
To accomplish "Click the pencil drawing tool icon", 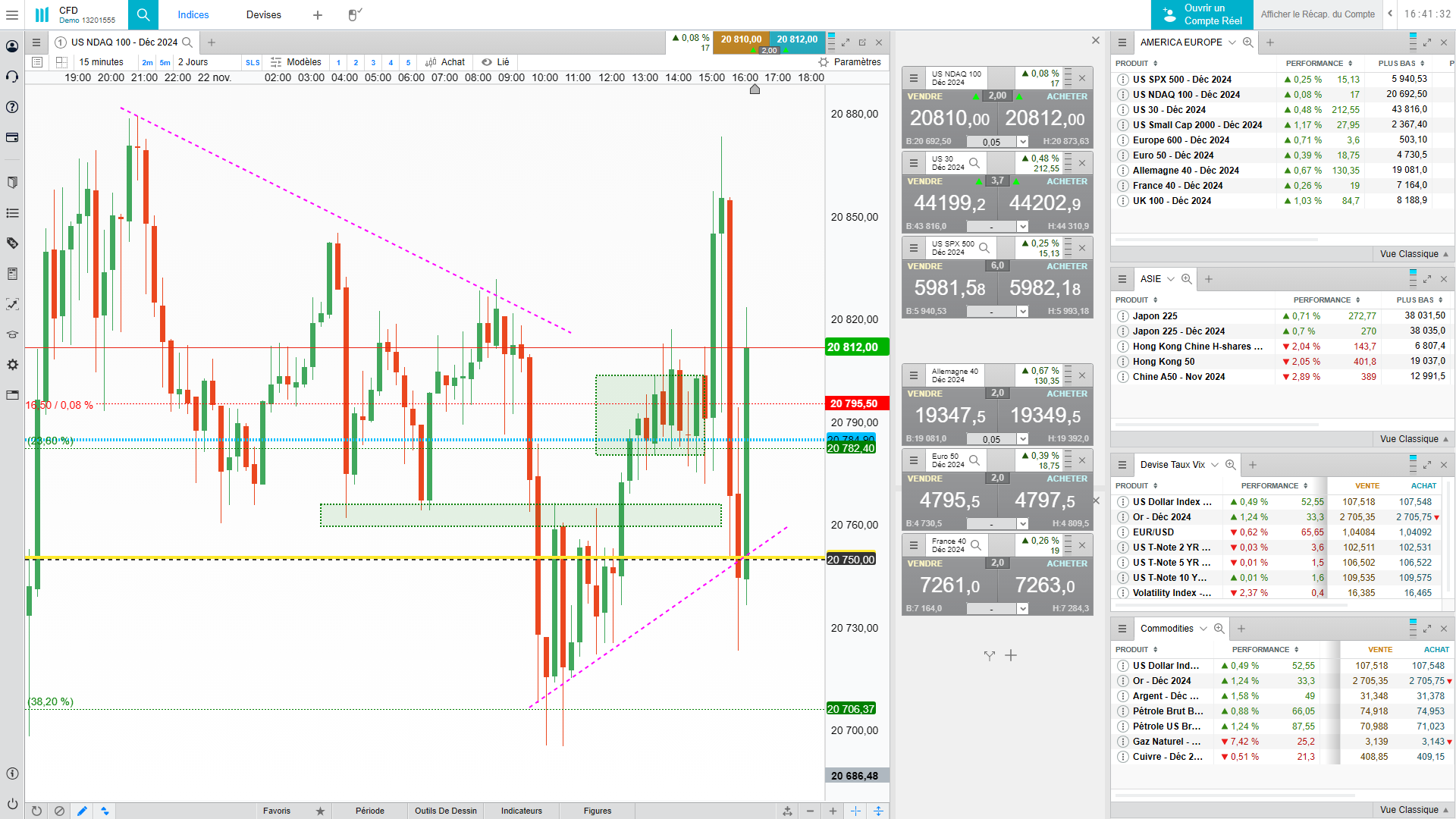I will (82, 811).
